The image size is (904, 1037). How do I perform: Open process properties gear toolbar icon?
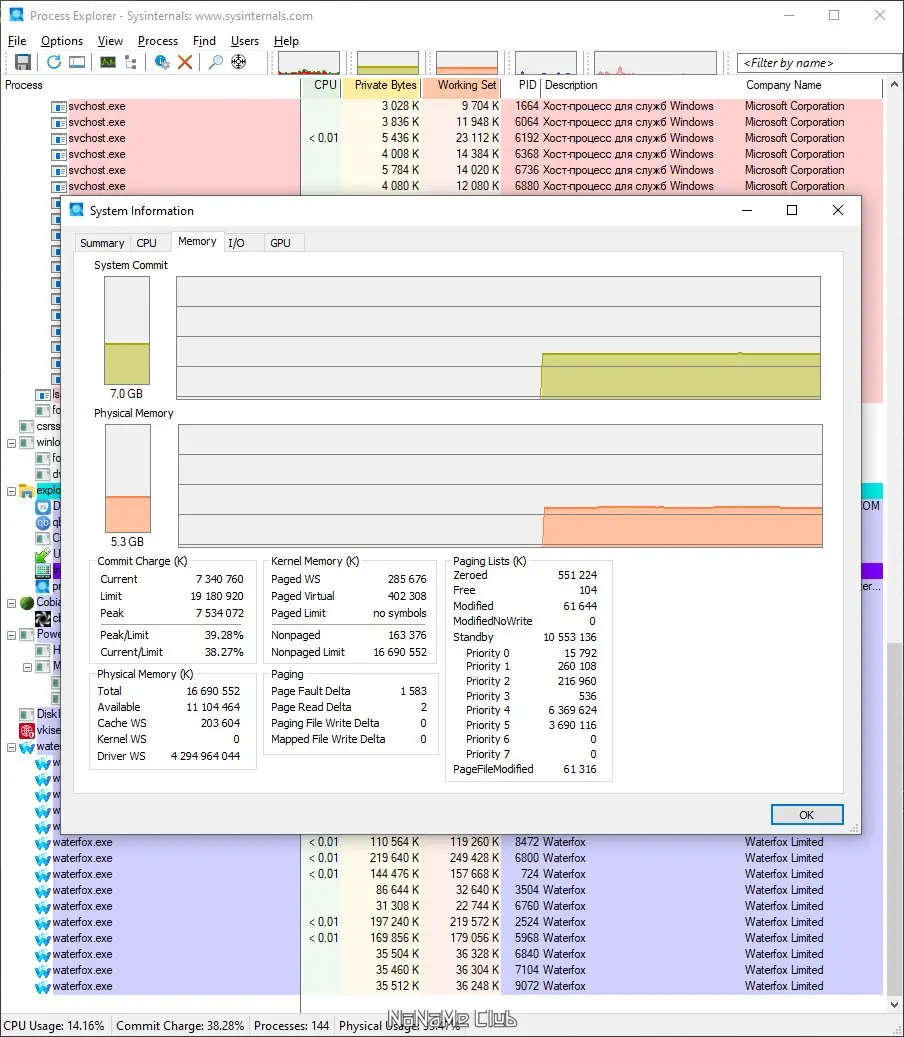(x=162, y=62)
